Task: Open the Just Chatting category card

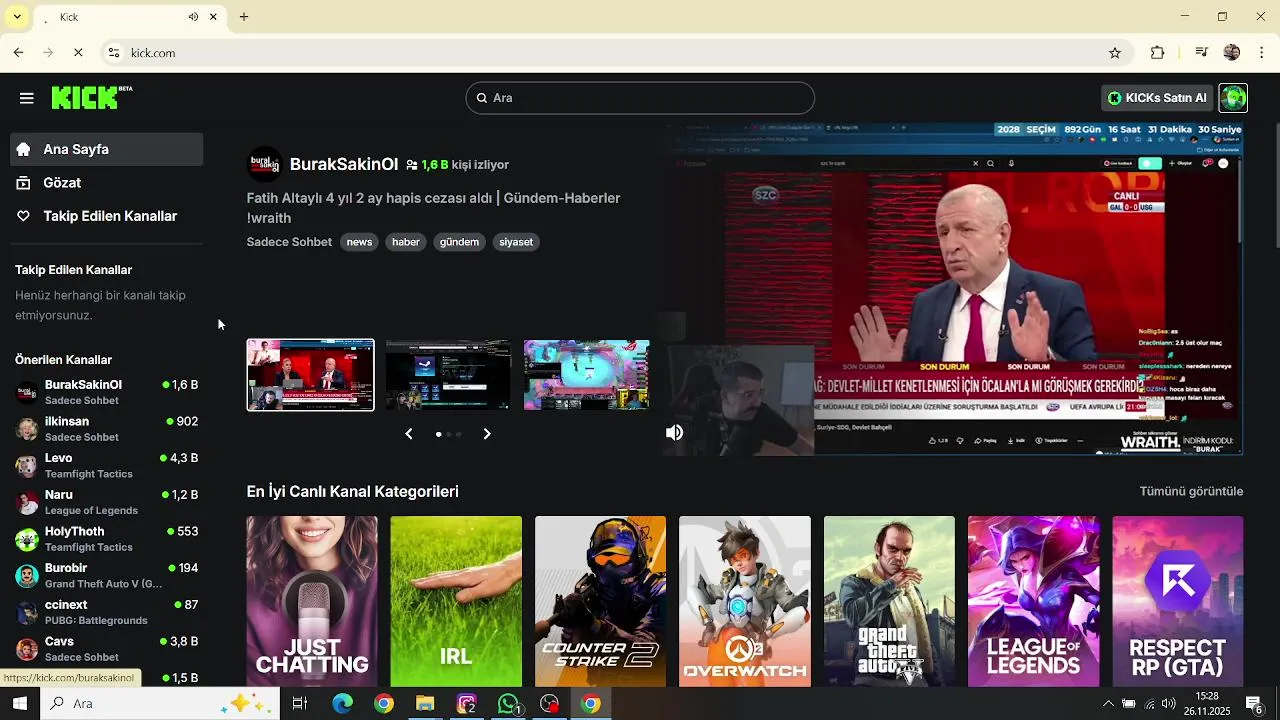Action: pyautogui.click(x=312, y=601)
